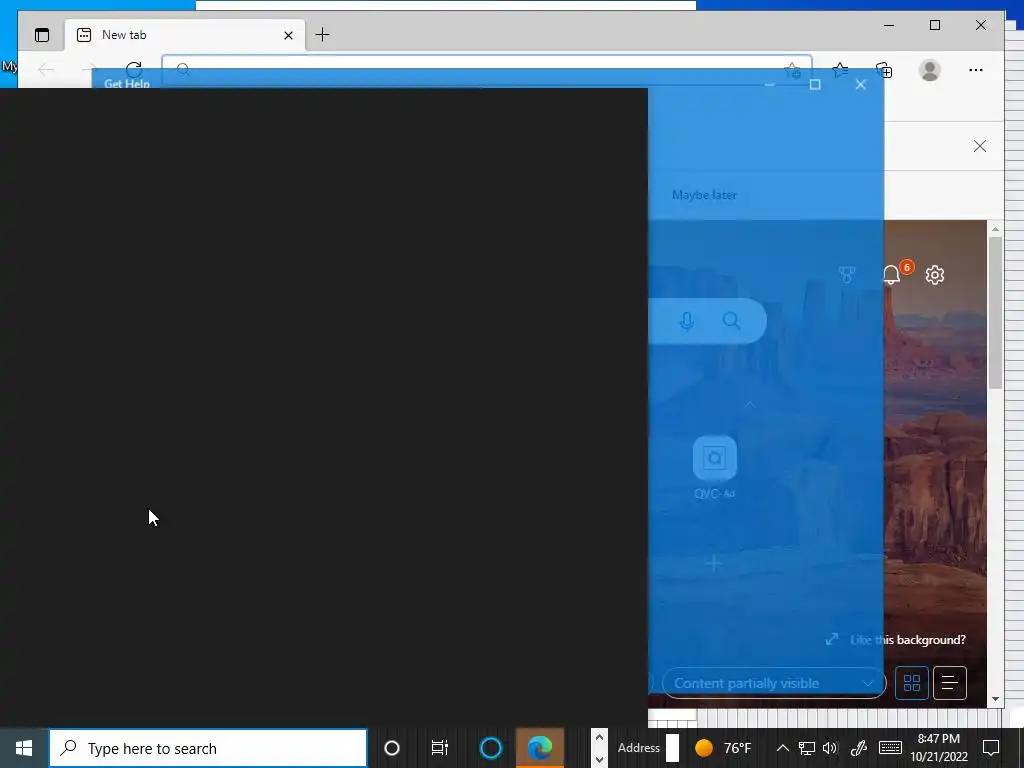Open the Edge profile avatar
The image size is (1024, 768).
point(929,70)
